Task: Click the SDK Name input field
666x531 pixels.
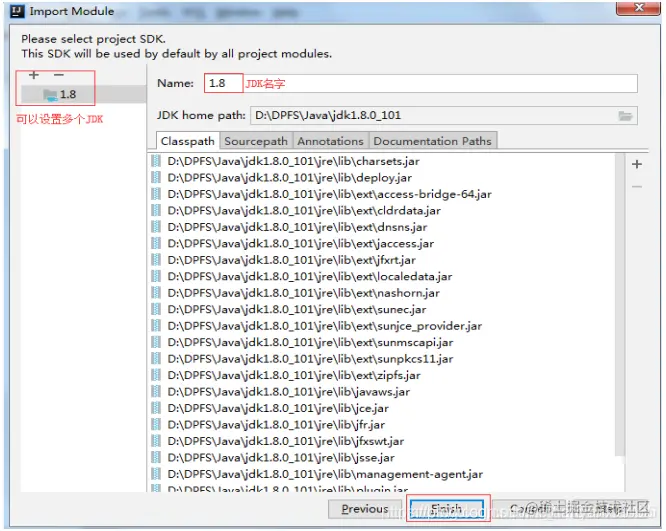Action: pyautogui.click(x=420, y=83)
